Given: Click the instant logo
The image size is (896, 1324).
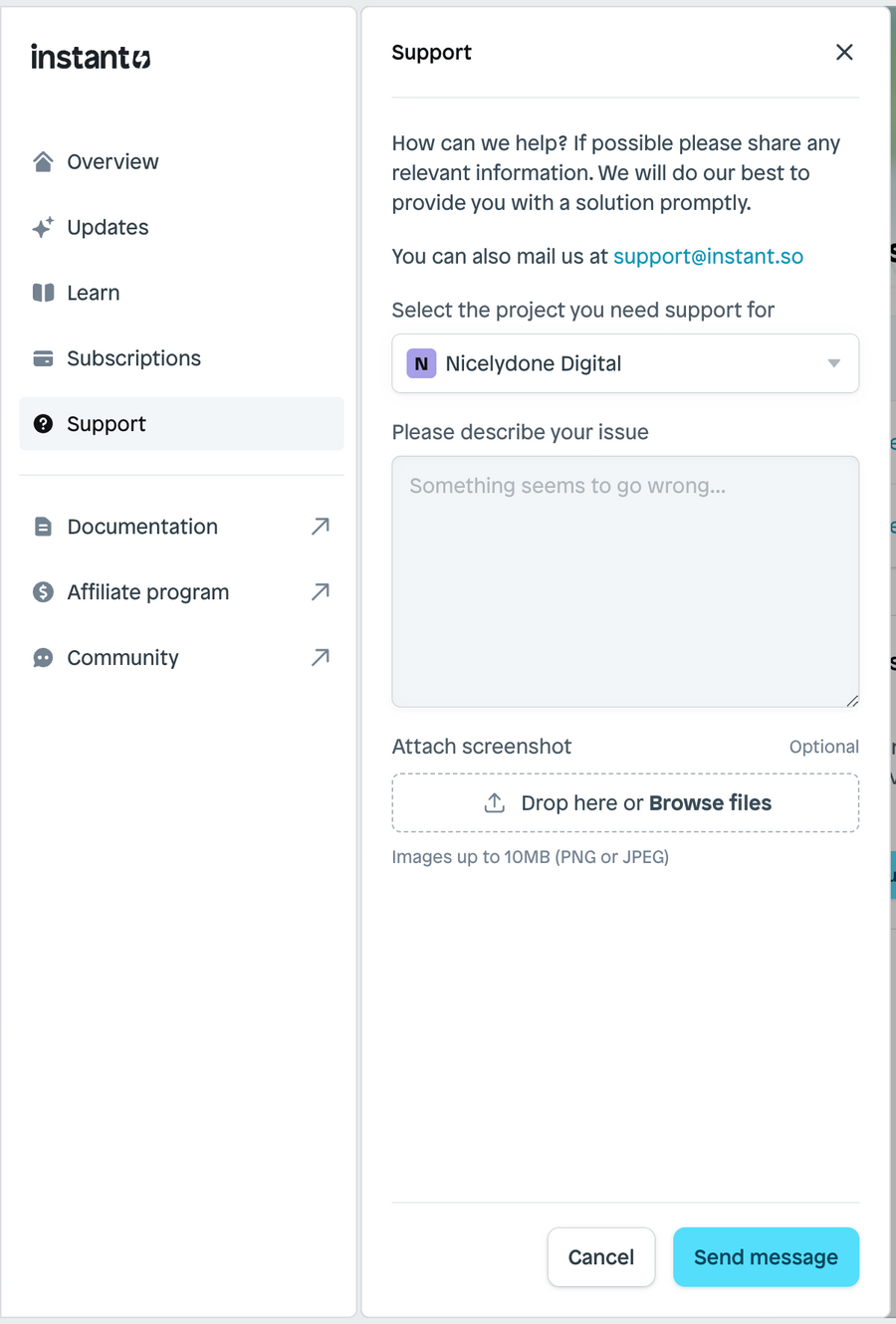Looking at the screenshot, I should click(90, 57).
